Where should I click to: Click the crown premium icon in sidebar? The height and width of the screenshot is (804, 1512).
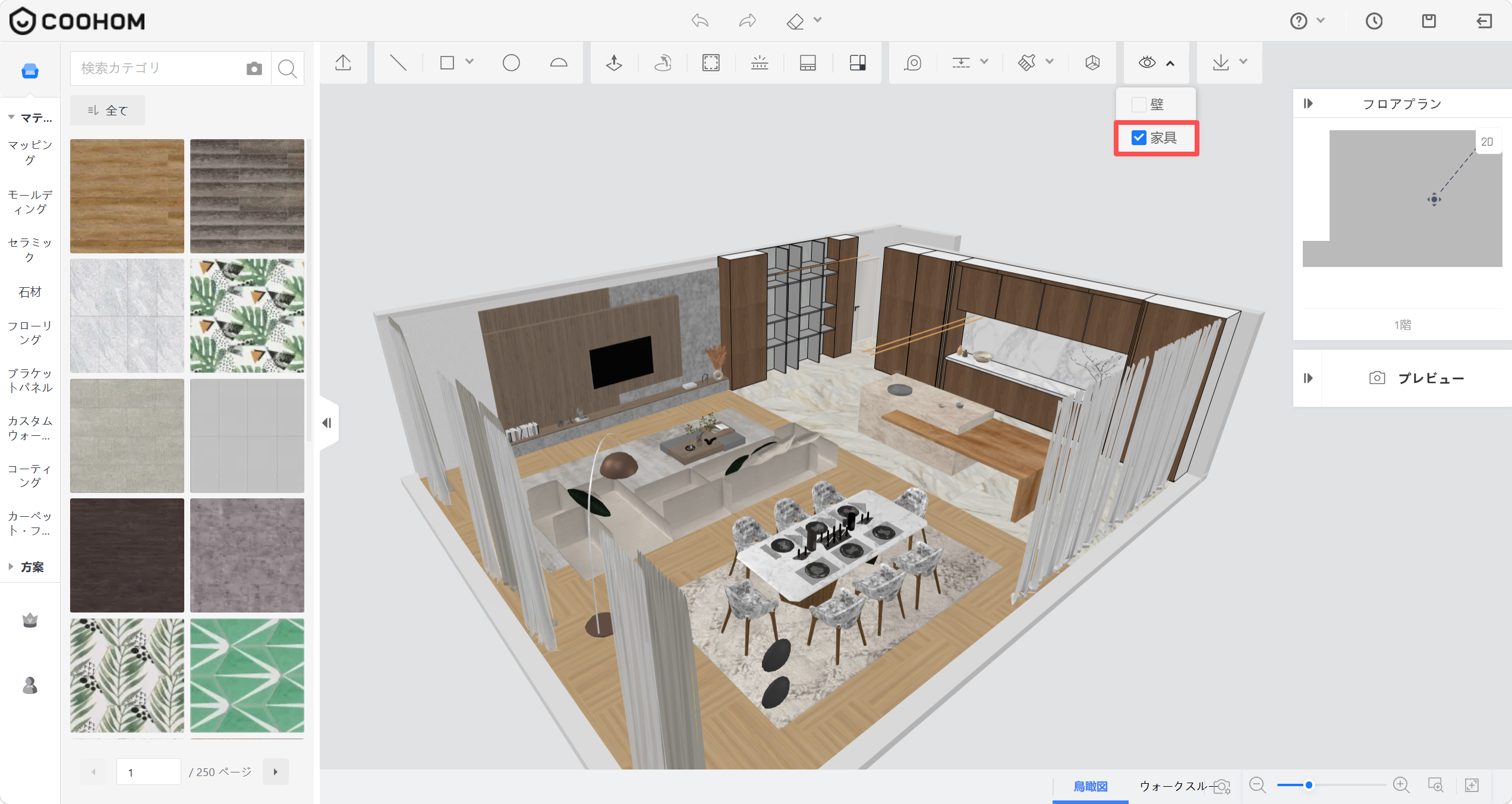point(30,621)
